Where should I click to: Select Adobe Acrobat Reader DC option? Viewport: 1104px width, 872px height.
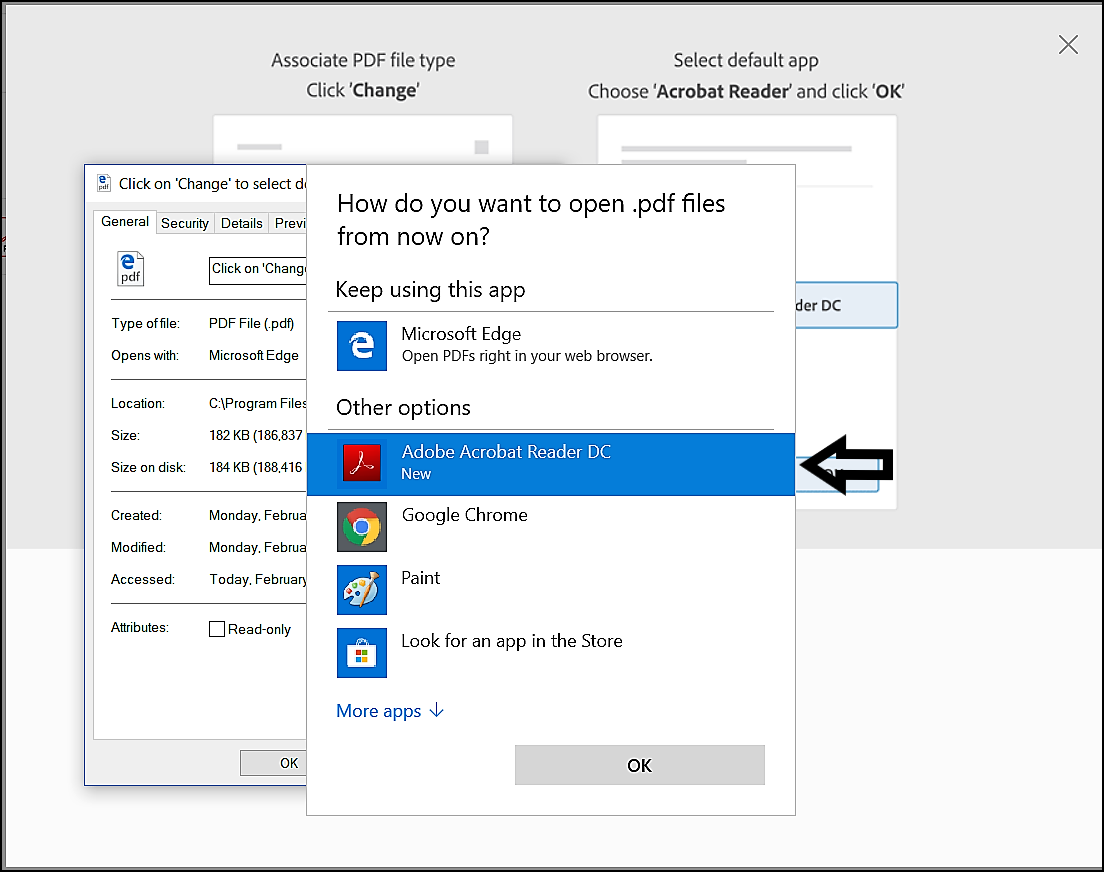(551, 464)
